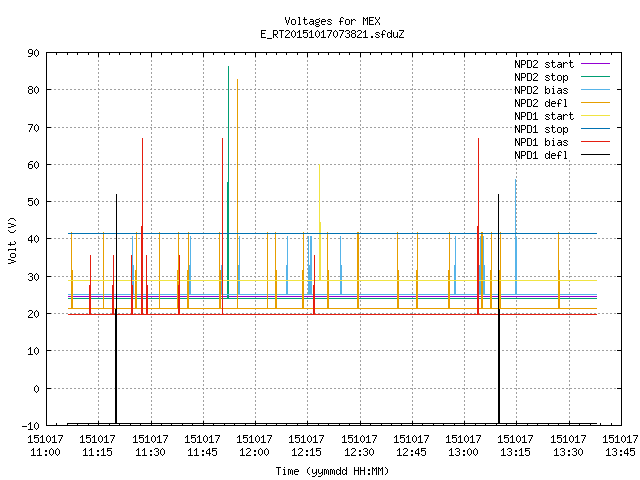Screen dimensions: 640x480
Task: Click the green NPD2 stop legend line
Action: 595,77
